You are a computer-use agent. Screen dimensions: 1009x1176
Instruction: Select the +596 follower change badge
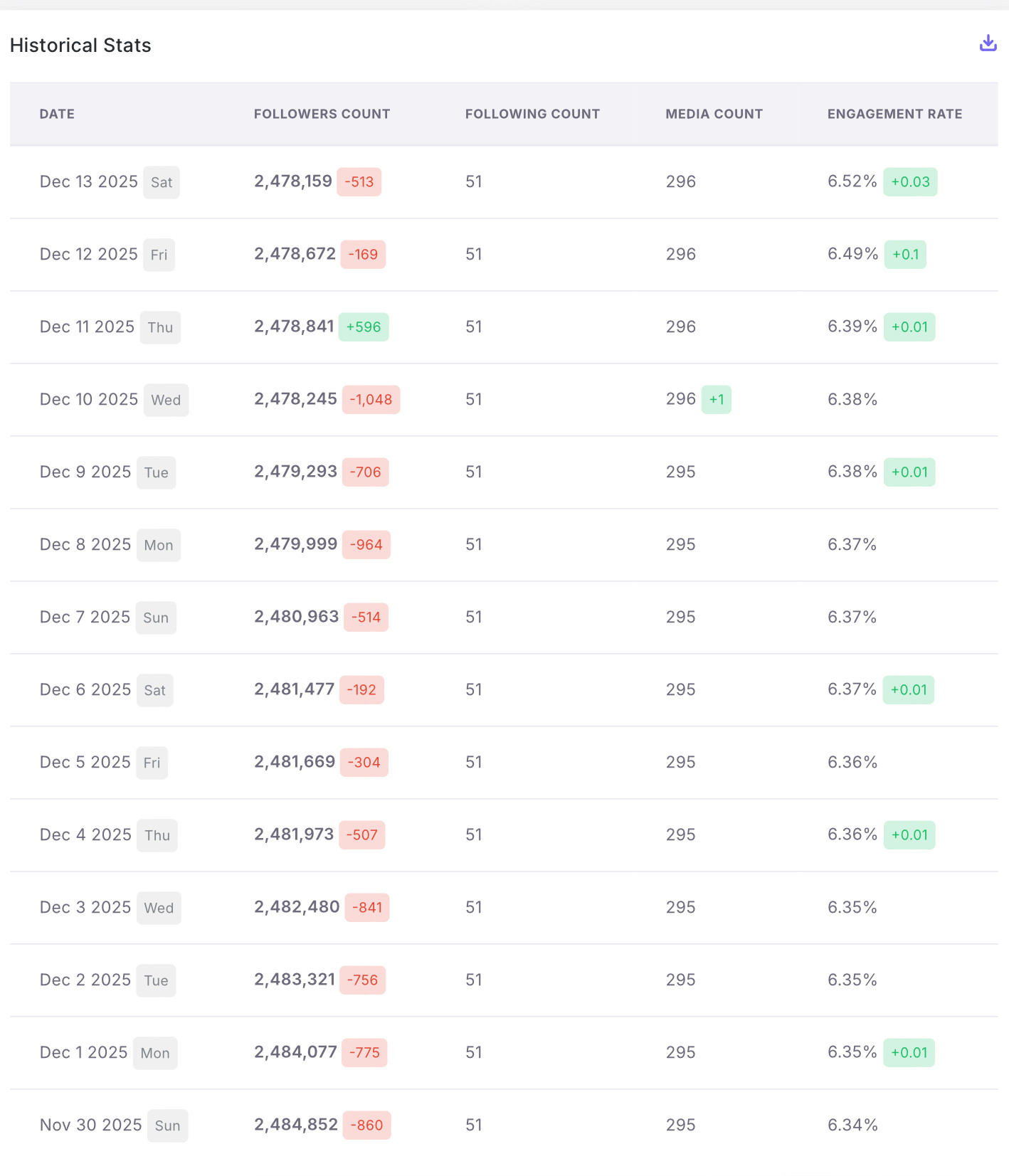[364, 327]
